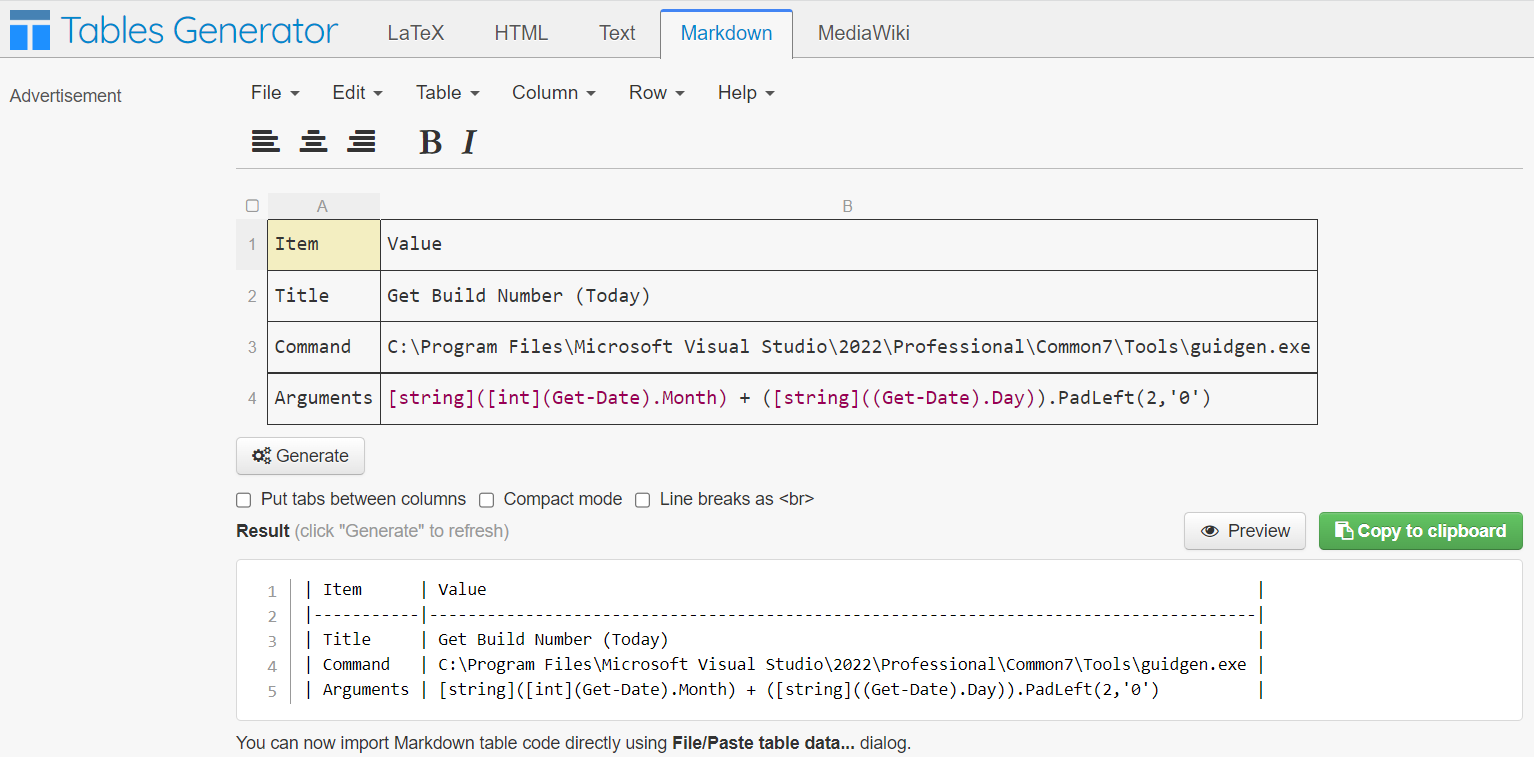
Task: Select the Get Build Number (Today) cell
Action: [849, 296]
